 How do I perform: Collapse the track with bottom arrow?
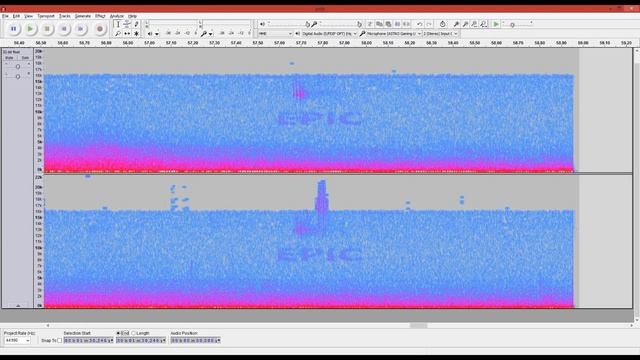[18, 306]
